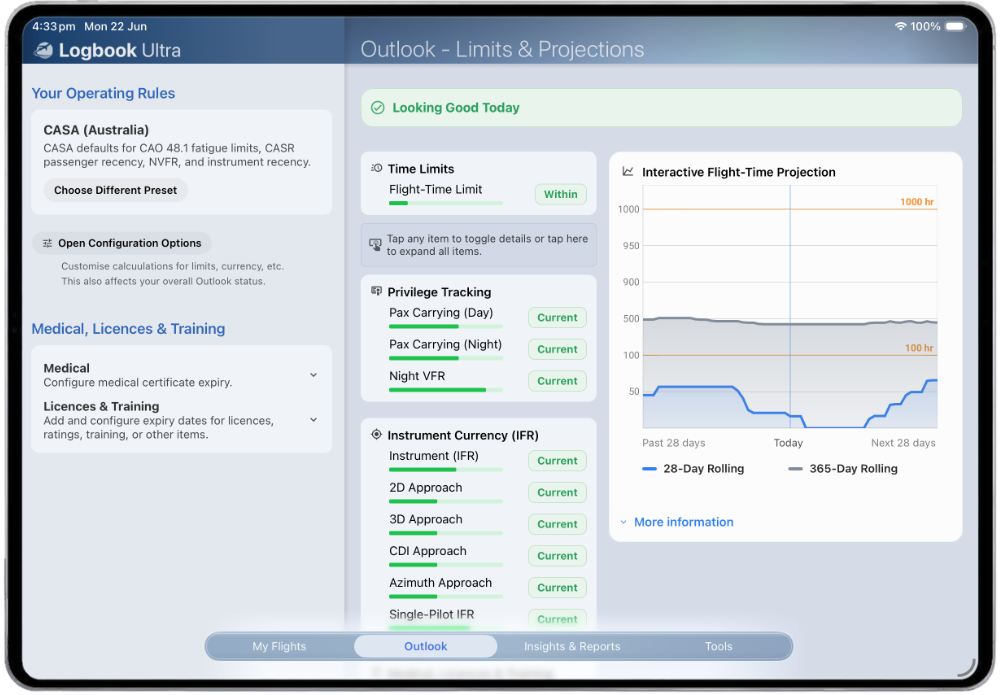
Task: Click the Outlook - Limits & Projections title
Action: coord(503,50)
